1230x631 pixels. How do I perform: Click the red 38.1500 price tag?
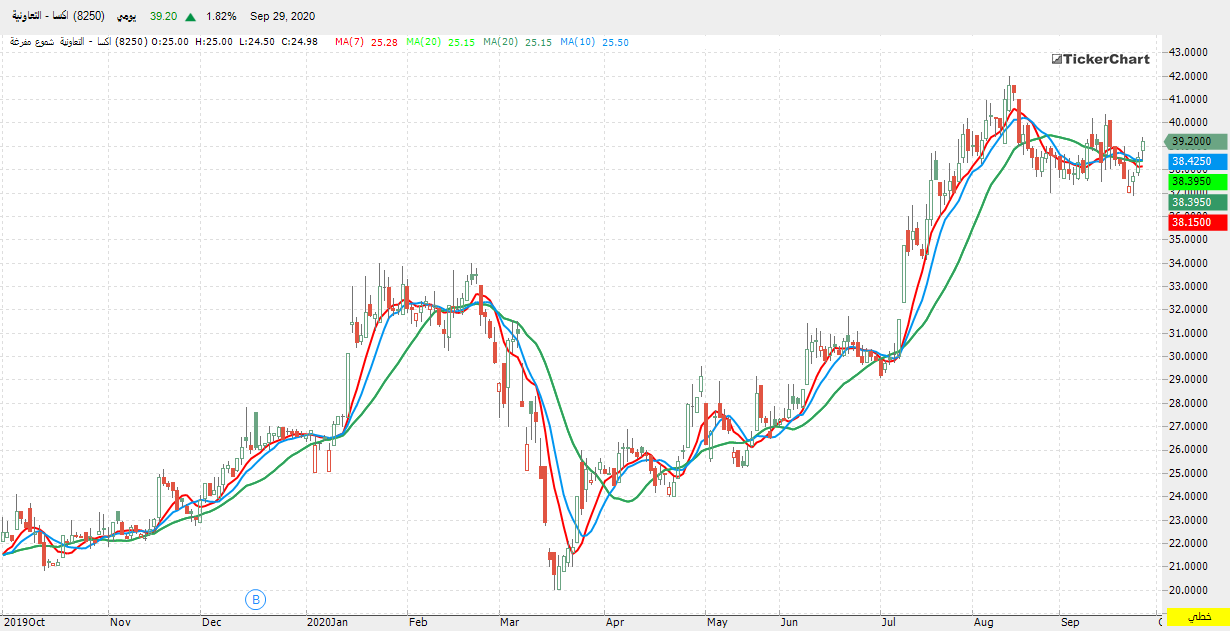[1191, 222]
